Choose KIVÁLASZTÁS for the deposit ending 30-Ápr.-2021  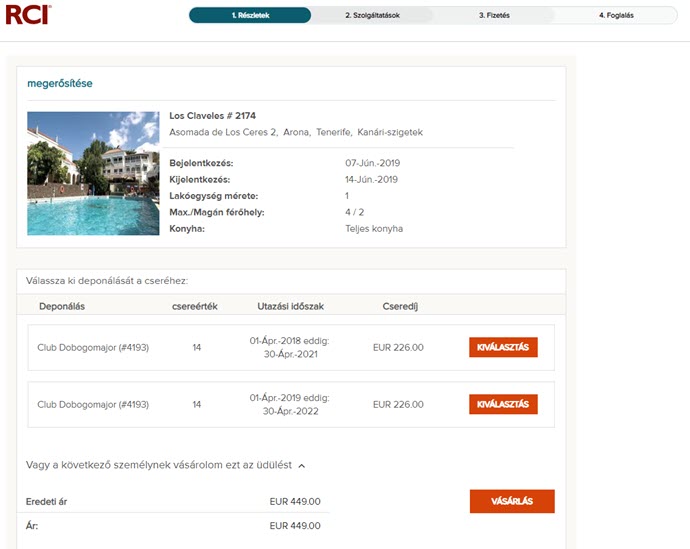(x=503, y=347)
